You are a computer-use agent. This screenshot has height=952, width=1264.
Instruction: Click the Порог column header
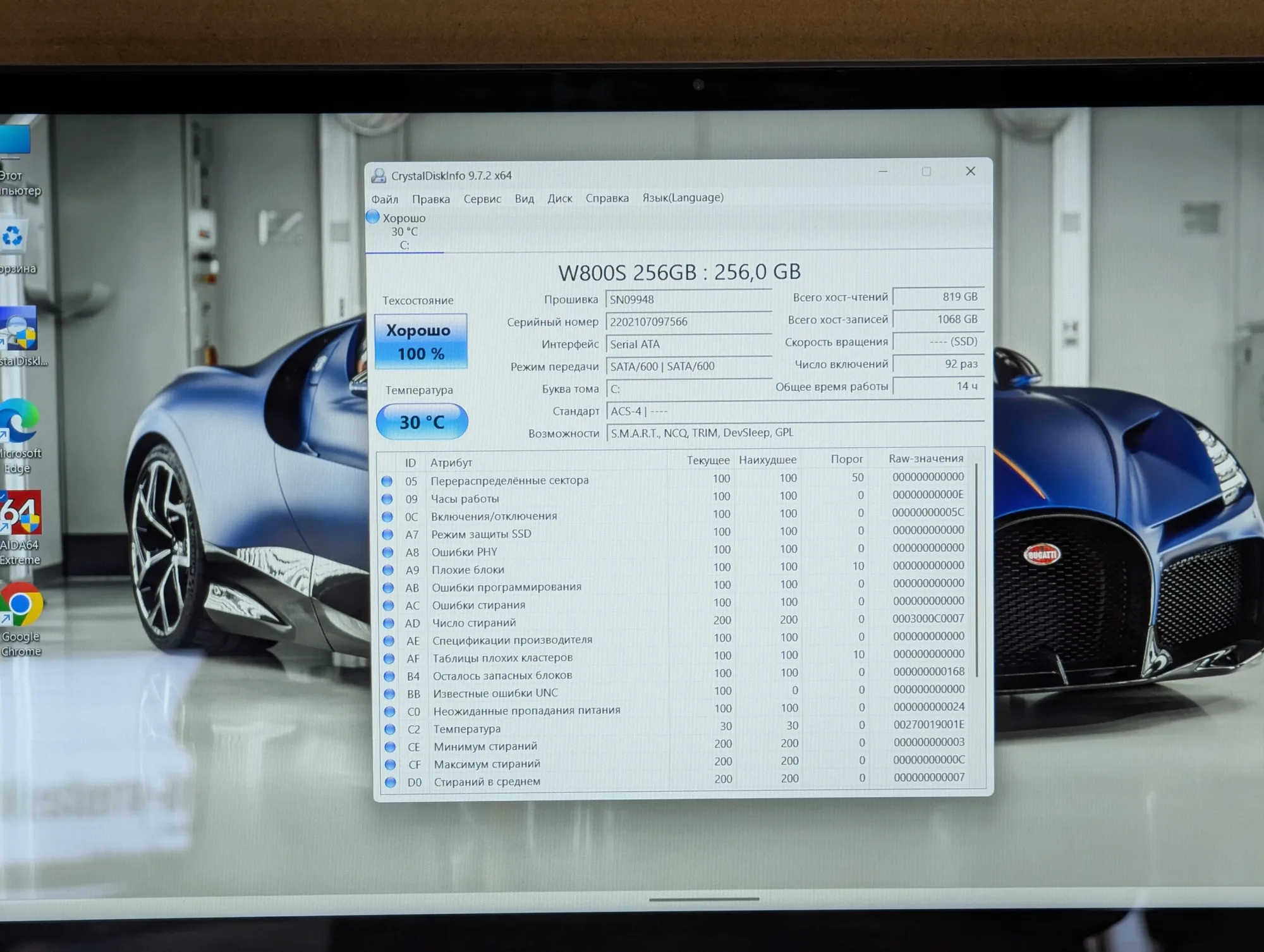847,459
